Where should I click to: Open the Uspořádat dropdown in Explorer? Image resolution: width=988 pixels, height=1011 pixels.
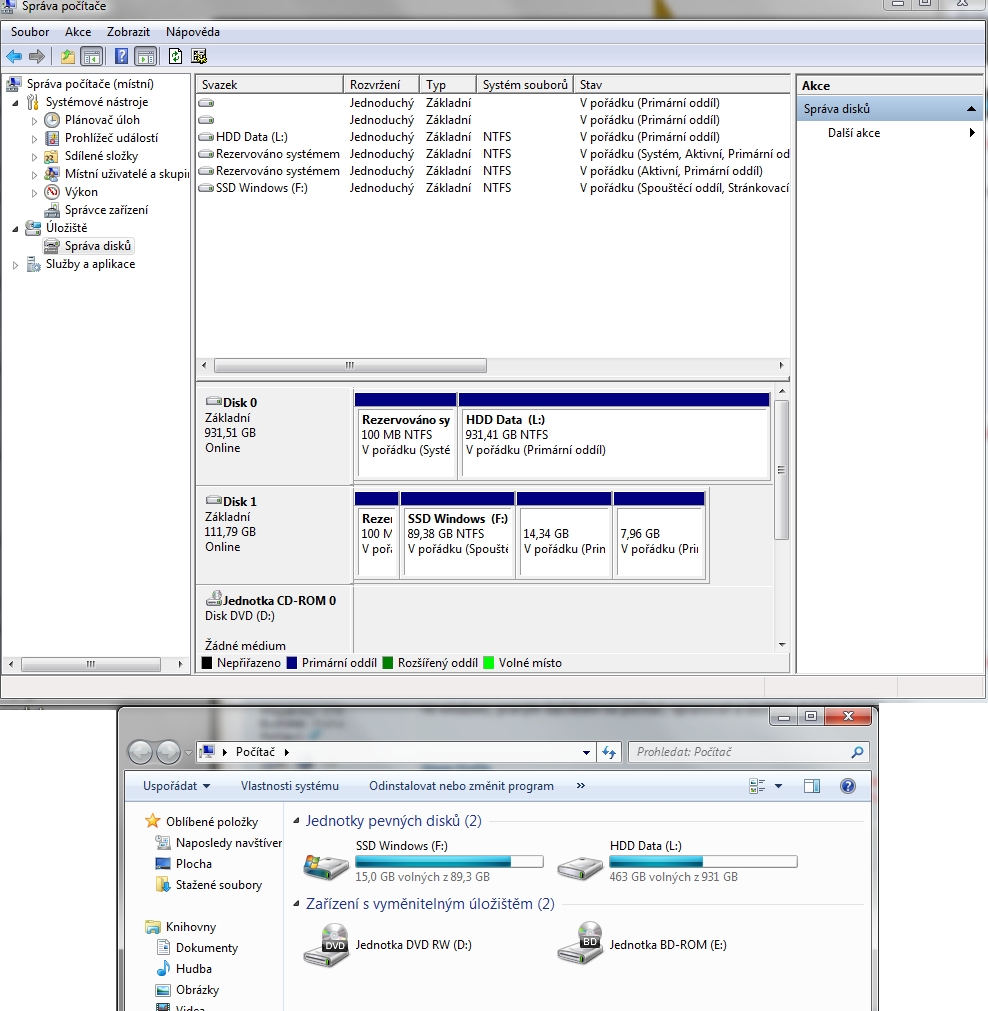(x=176, y=786)
